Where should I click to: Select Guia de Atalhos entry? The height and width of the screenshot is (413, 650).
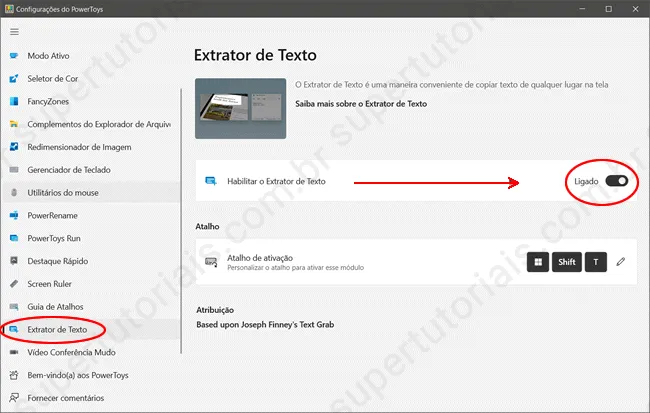55,306
